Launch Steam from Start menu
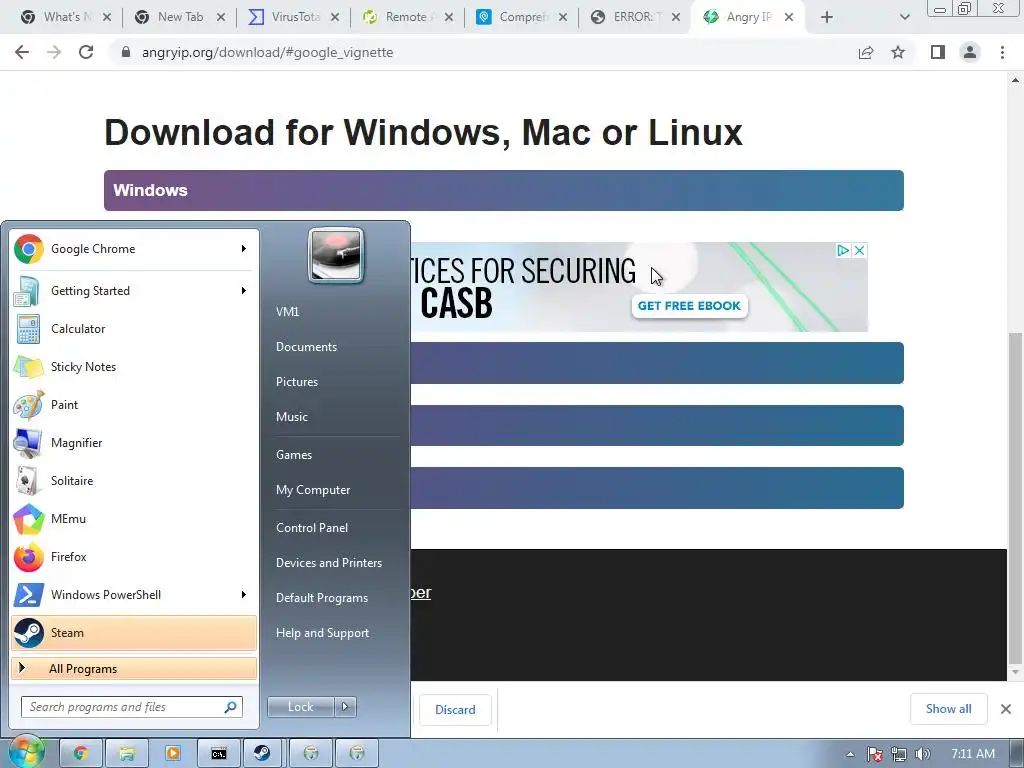 tap(134, 632)
